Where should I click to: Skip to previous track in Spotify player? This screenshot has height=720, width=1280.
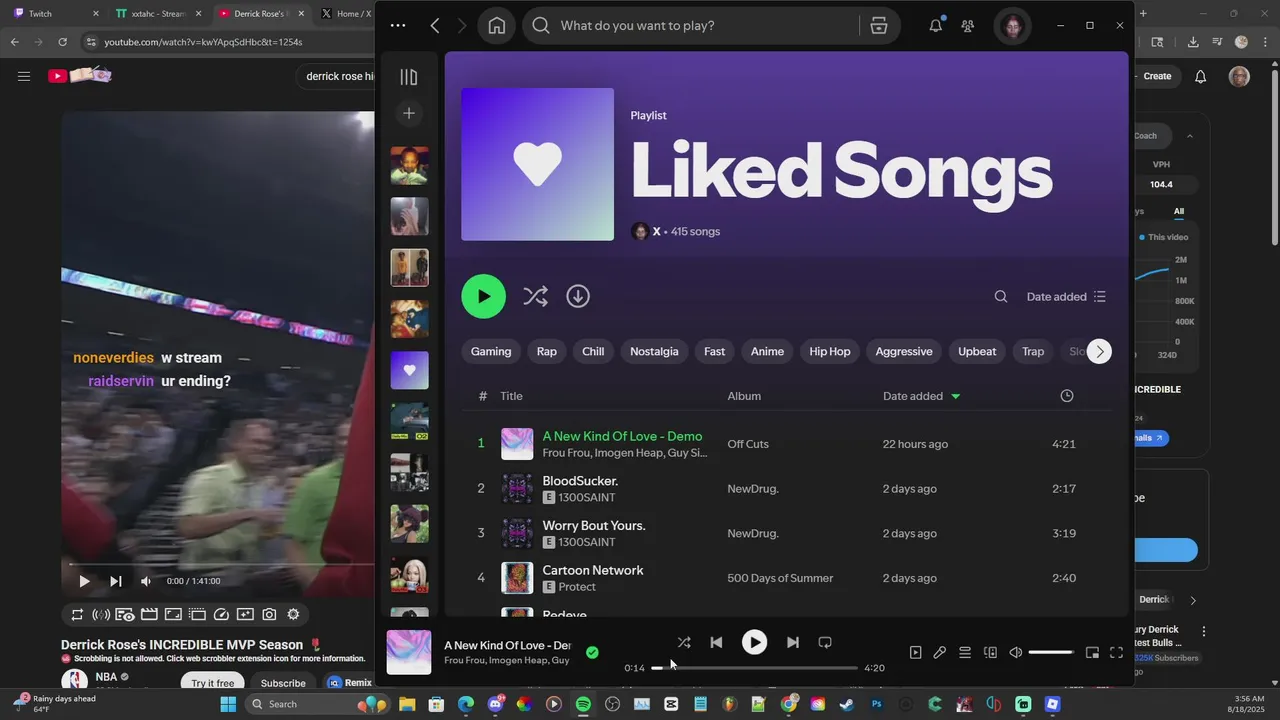coord(716,642)
